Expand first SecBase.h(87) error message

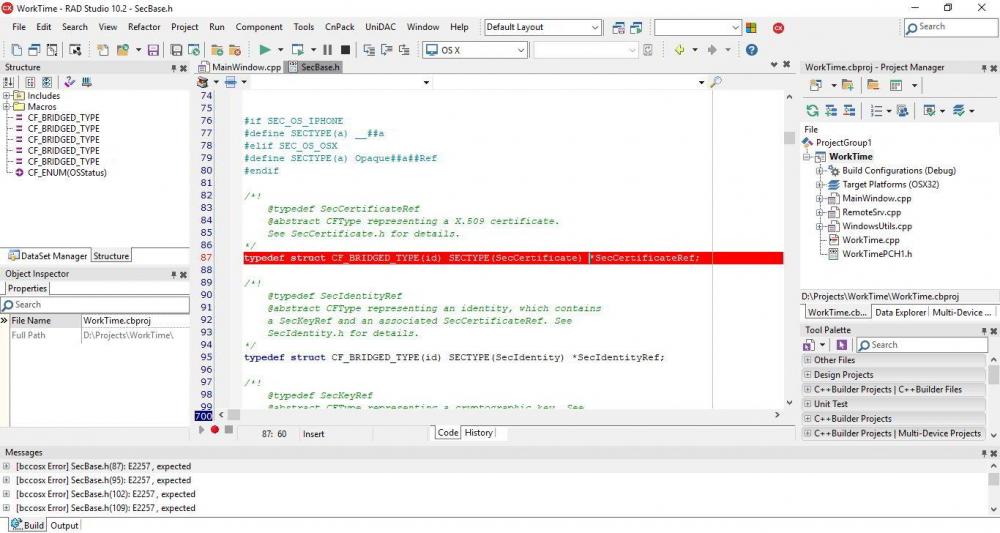point(6,467)
